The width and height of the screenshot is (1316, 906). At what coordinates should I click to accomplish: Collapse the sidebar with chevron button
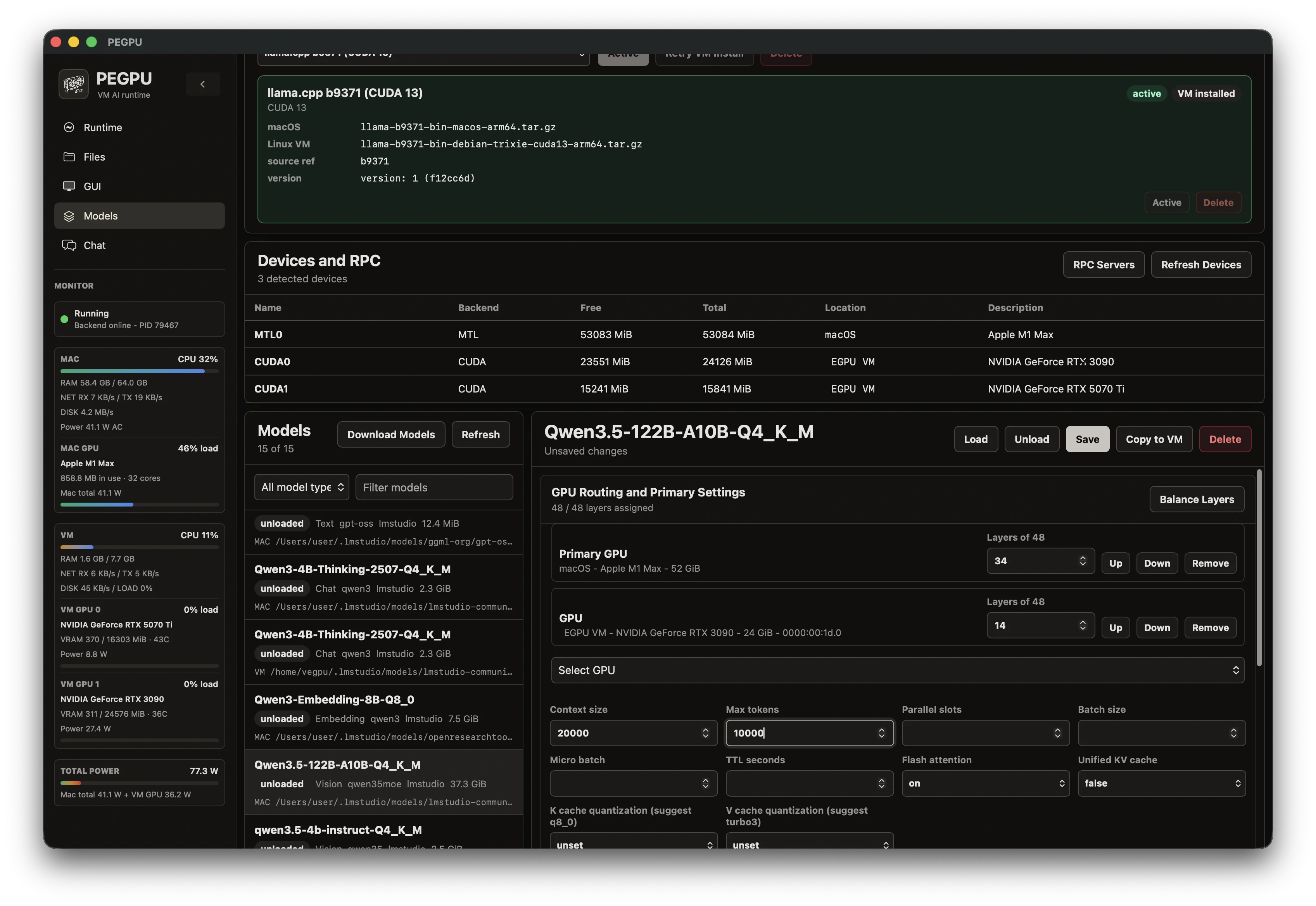pos(202,84)
